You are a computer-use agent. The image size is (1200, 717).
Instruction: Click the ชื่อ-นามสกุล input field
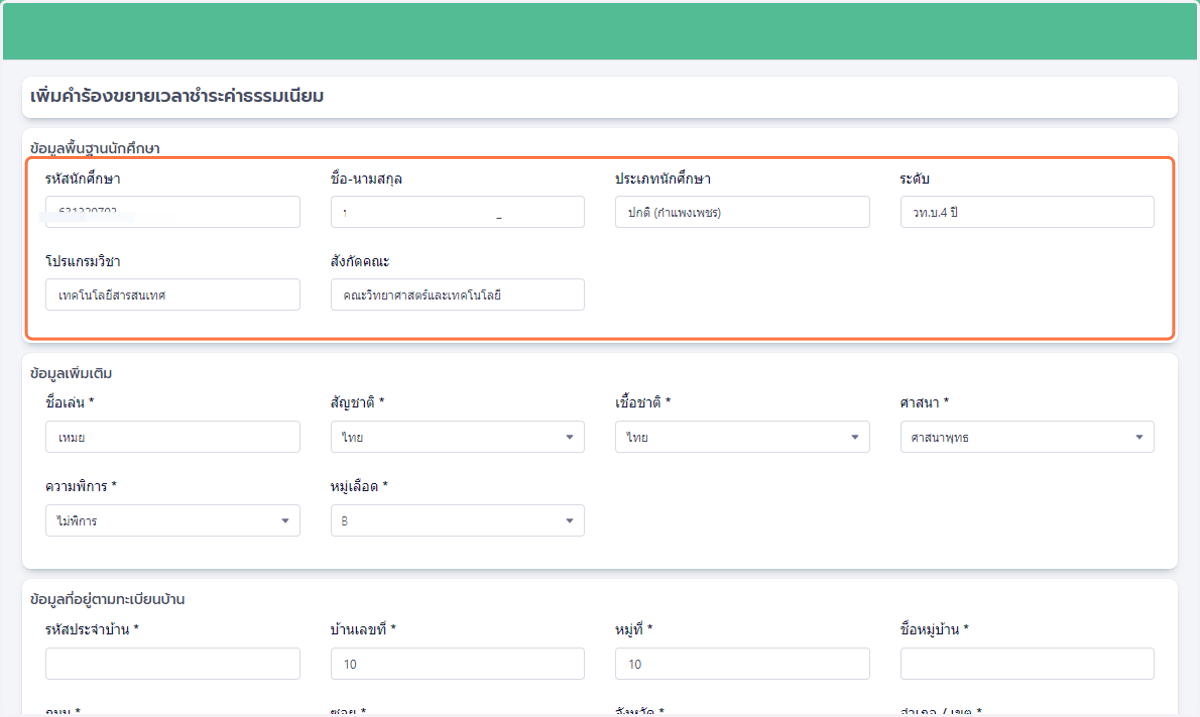(x=457, y=212)
